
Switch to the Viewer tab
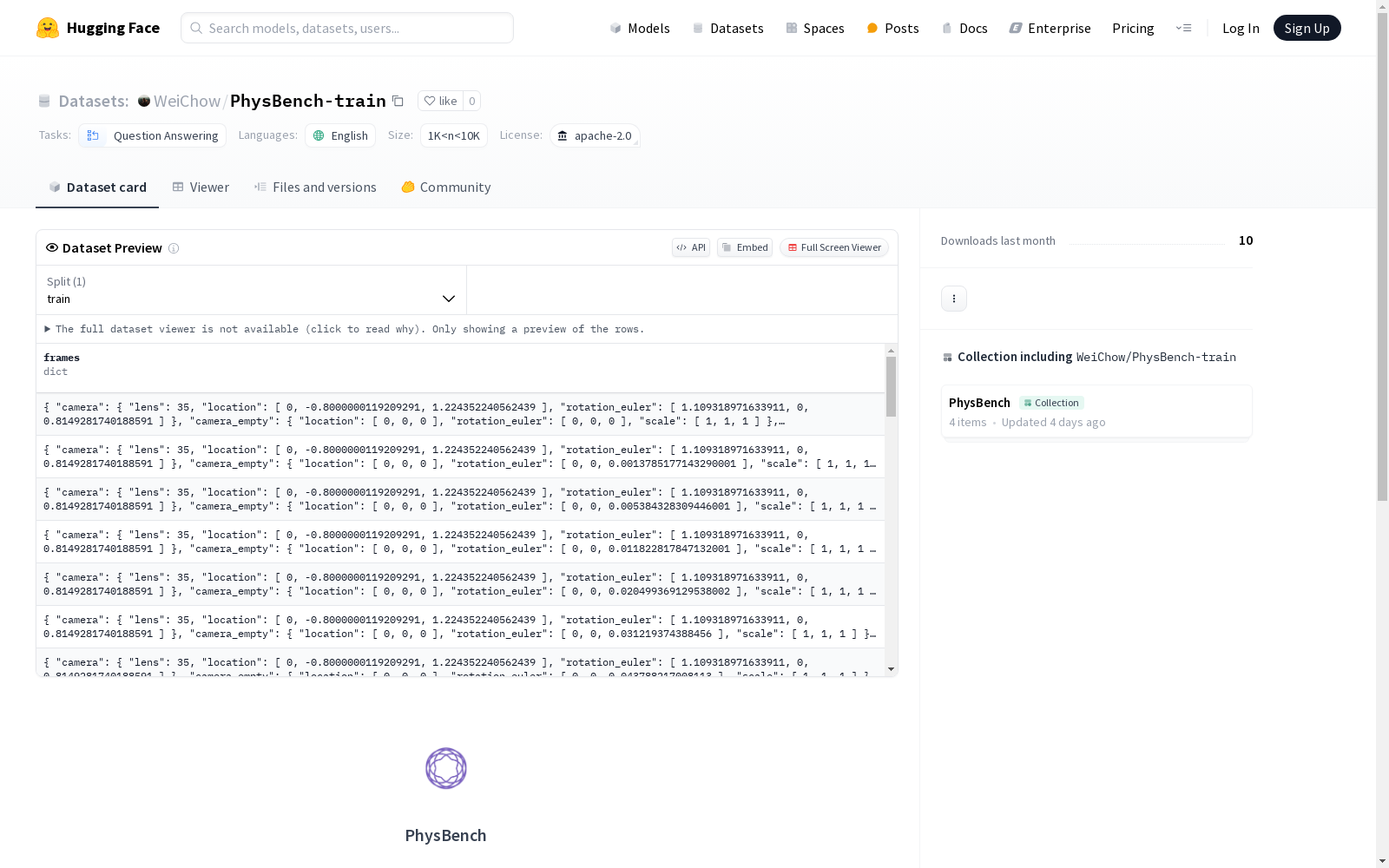201,187
